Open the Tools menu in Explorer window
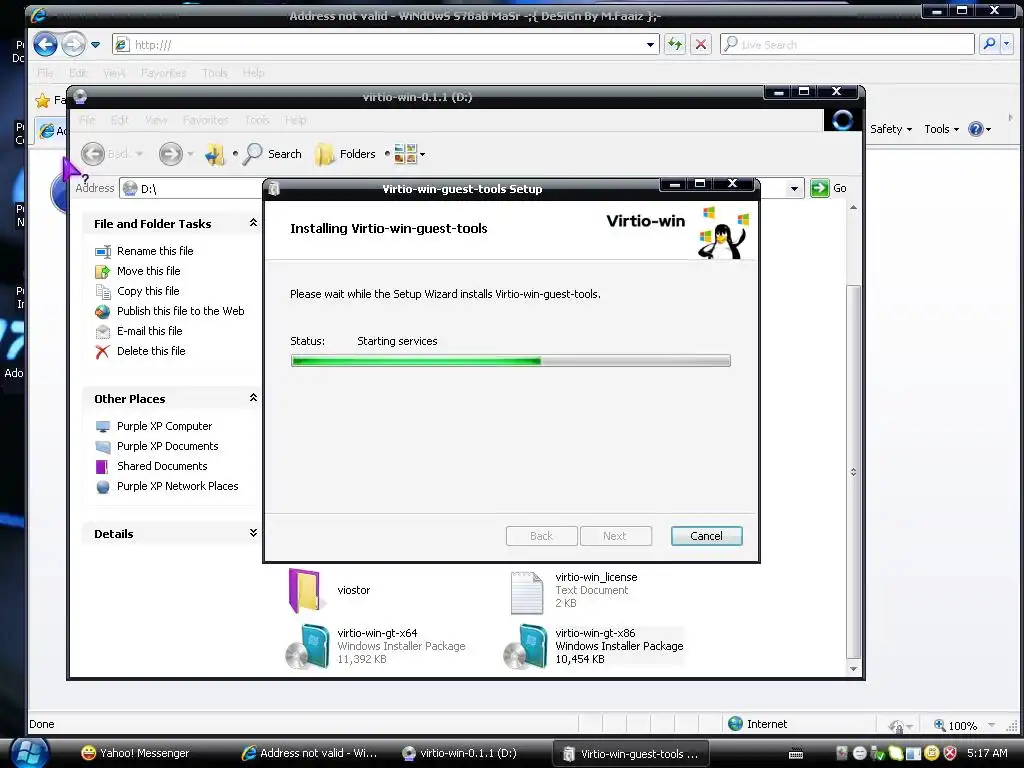The image size is (1024, 768). (x=257, y=120)
